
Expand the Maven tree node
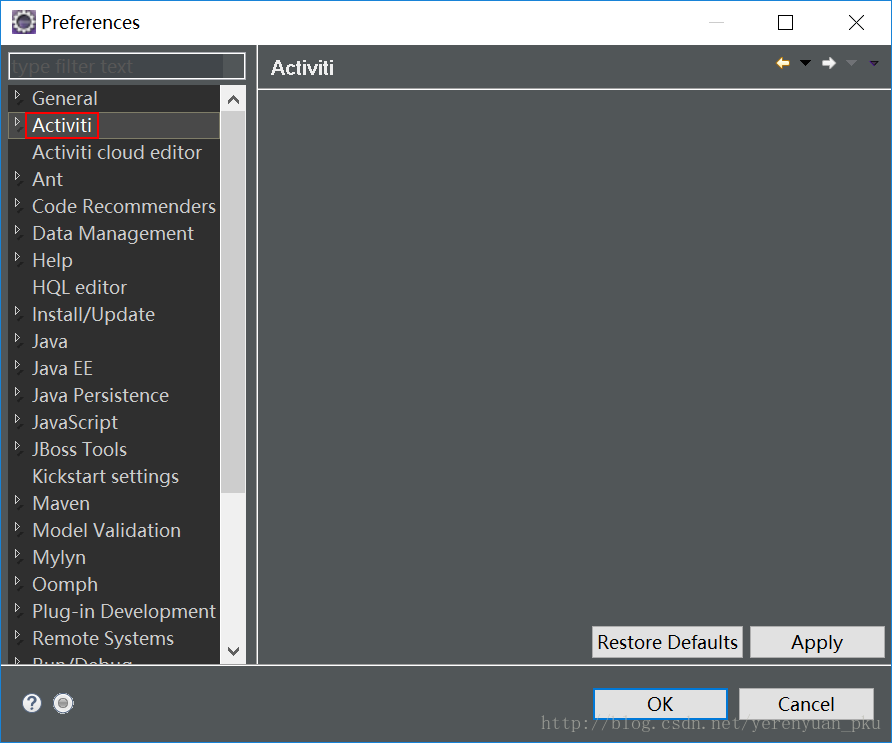click(18, 500)
